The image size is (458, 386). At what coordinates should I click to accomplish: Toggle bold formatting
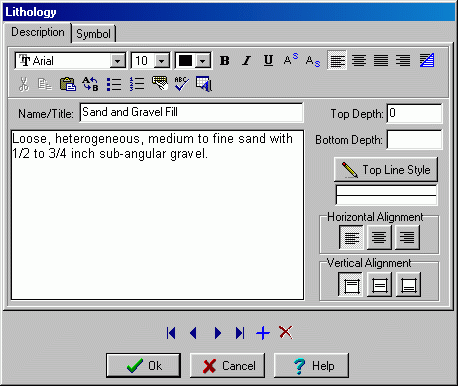(225, 61)
